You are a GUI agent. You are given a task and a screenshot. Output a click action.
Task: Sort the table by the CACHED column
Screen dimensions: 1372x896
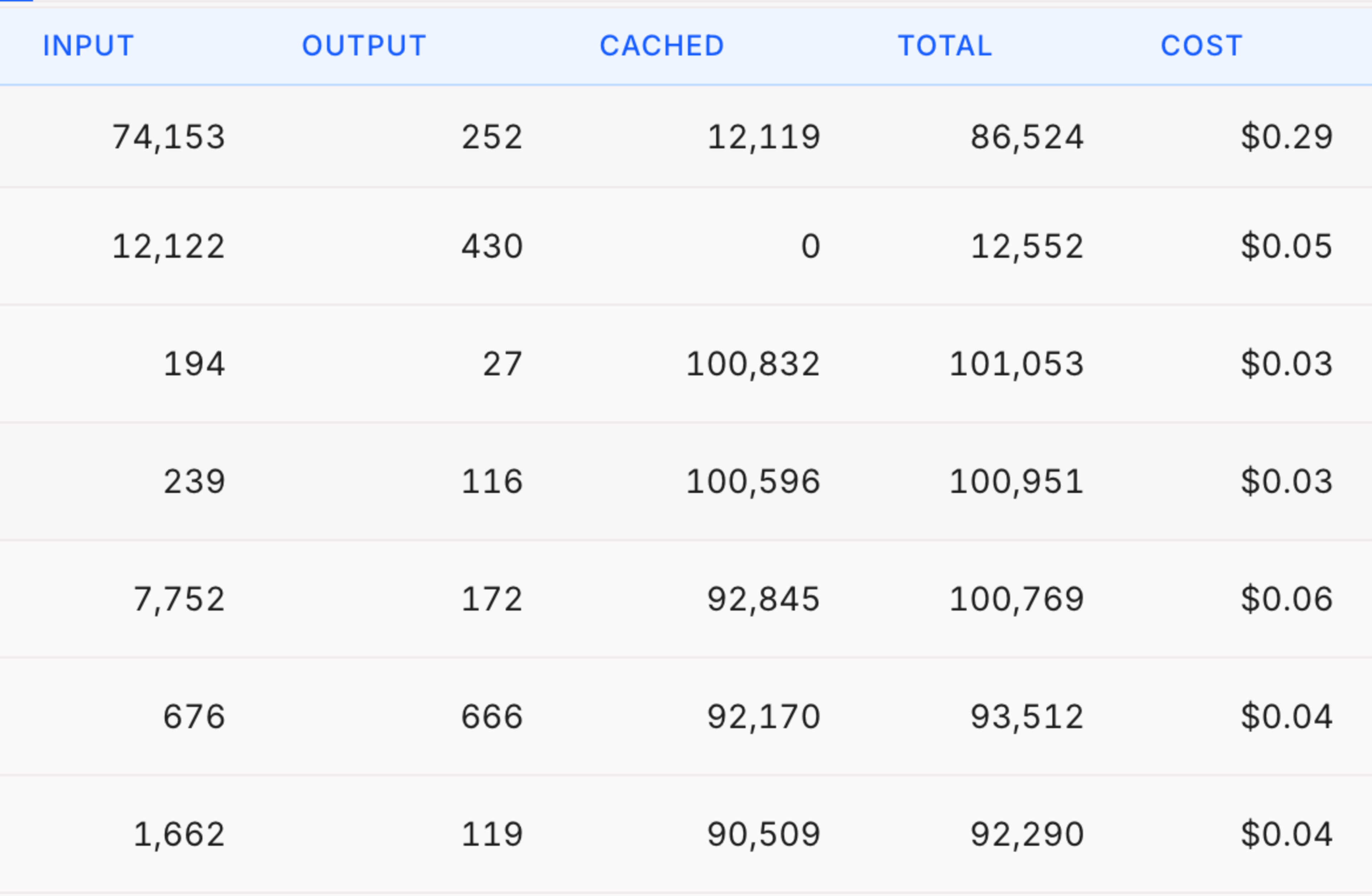[x=662, y=46]
